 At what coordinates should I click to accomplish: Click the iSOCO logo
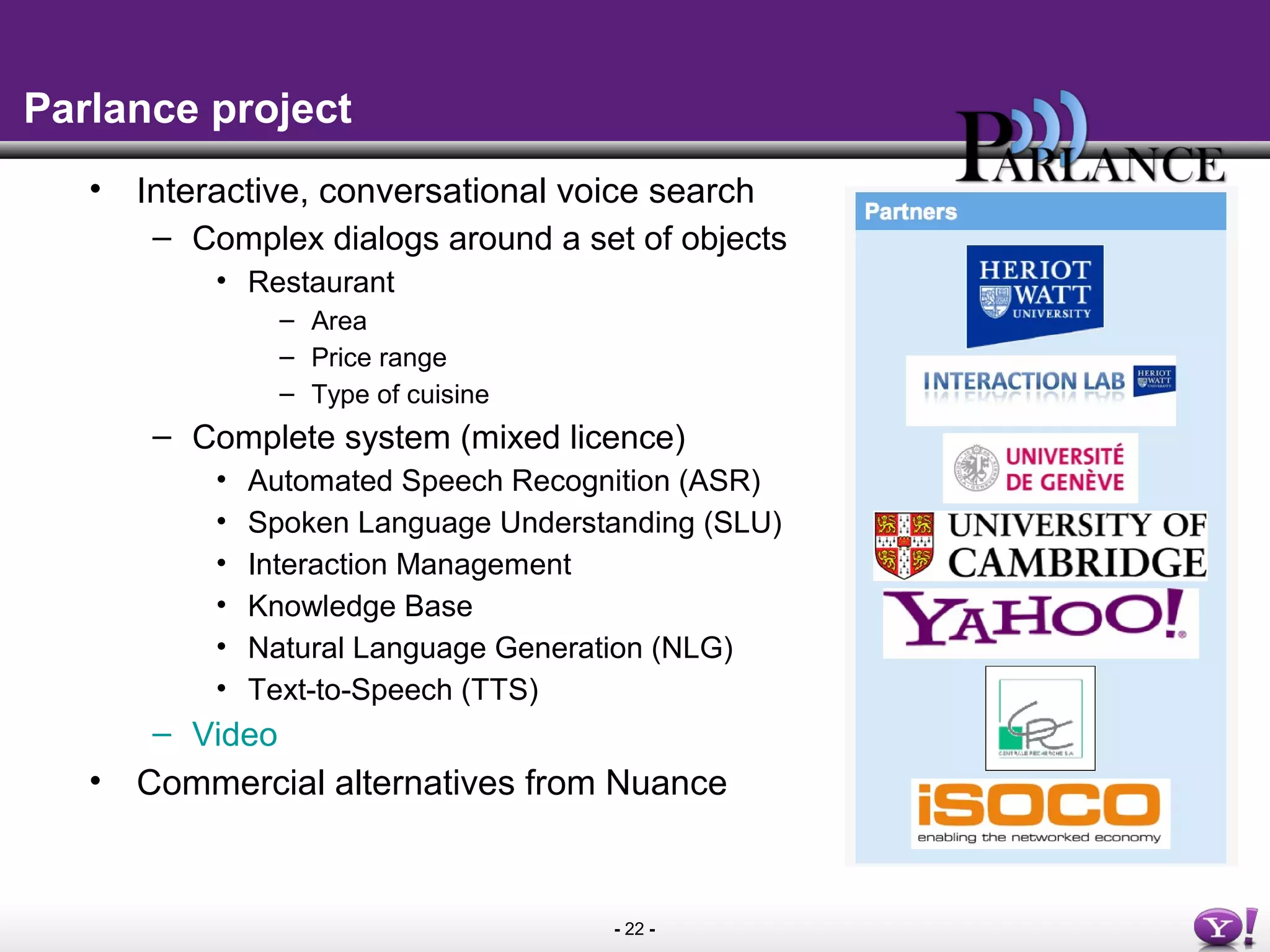point(1040,812)
